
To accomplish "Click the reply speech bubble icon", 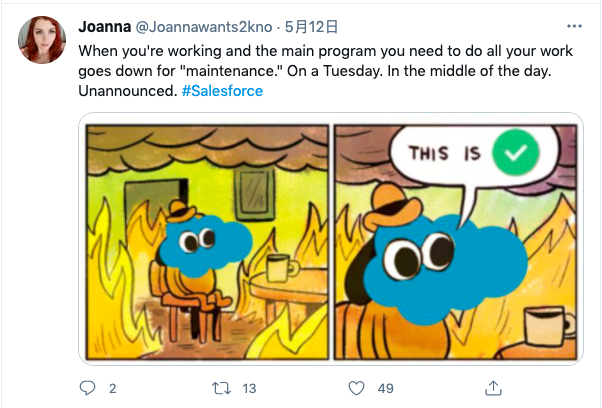I will 87,387.
